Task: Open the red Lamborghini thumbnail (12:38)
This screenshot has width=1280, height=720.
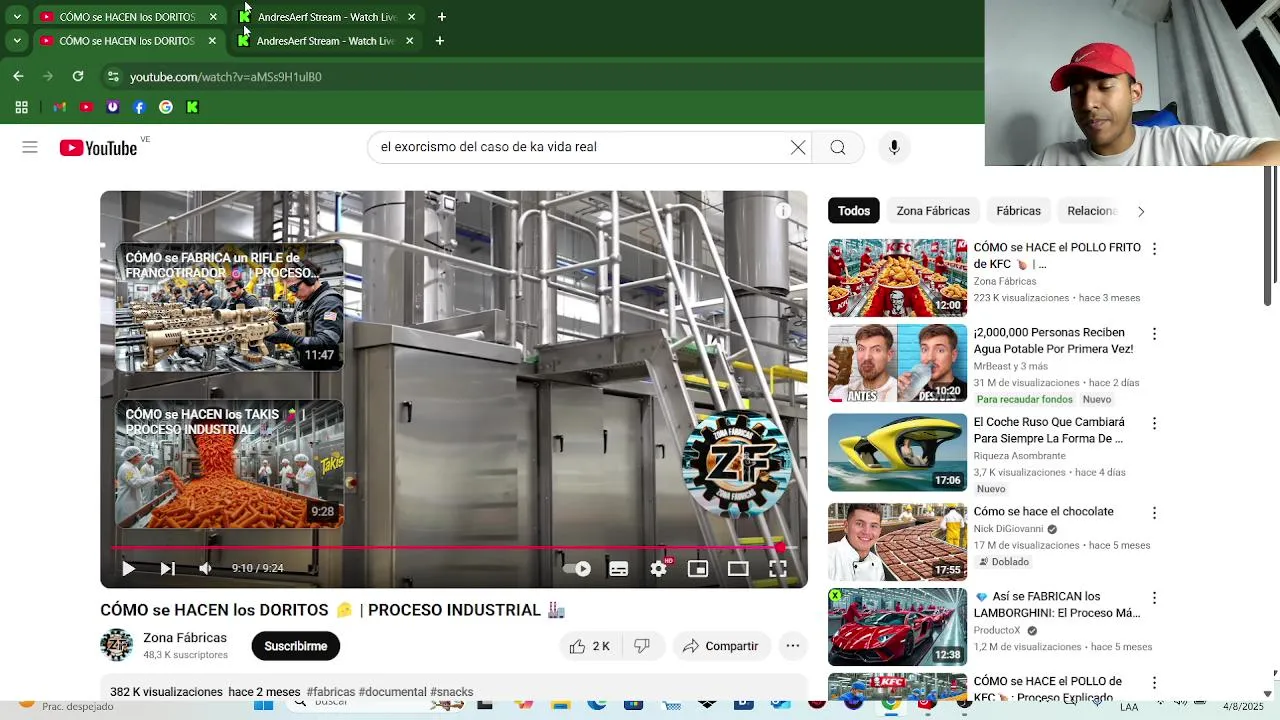Action: (897, 627)
